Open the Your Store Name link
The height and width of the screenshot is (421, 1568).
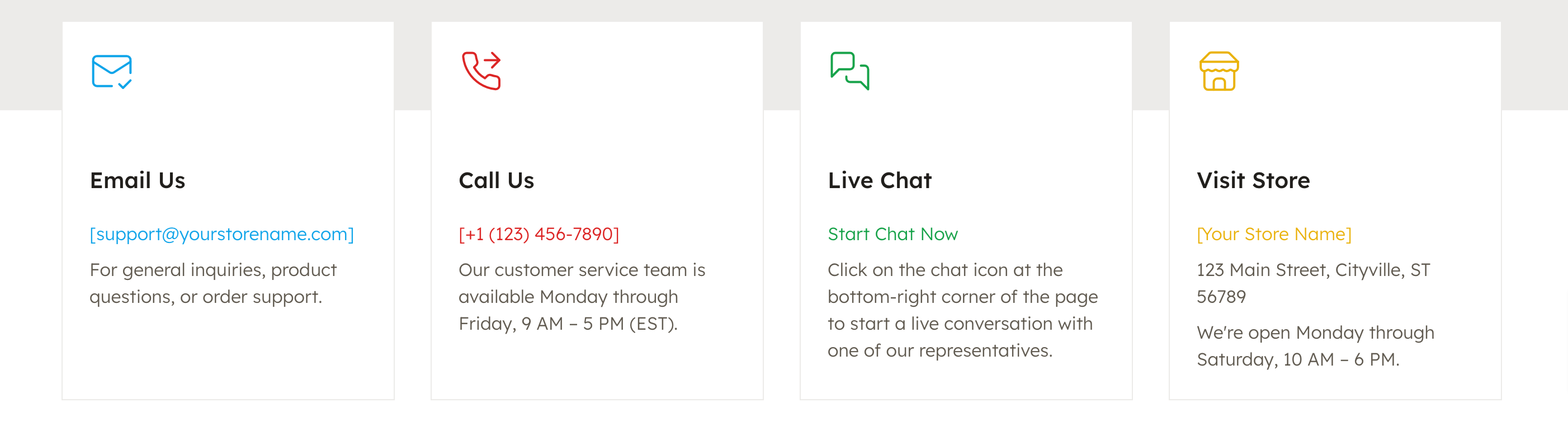pyautogui.click(x=1273, y=234)
